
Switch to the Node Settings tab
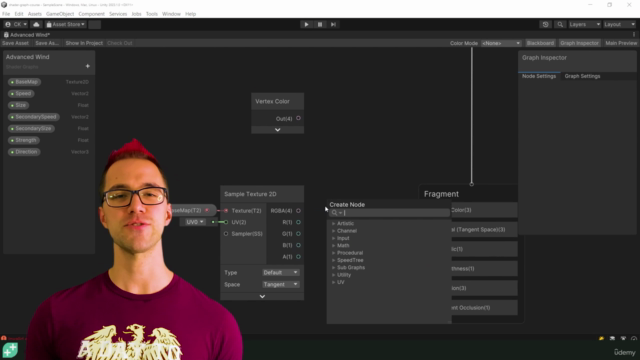pos(539,76)
